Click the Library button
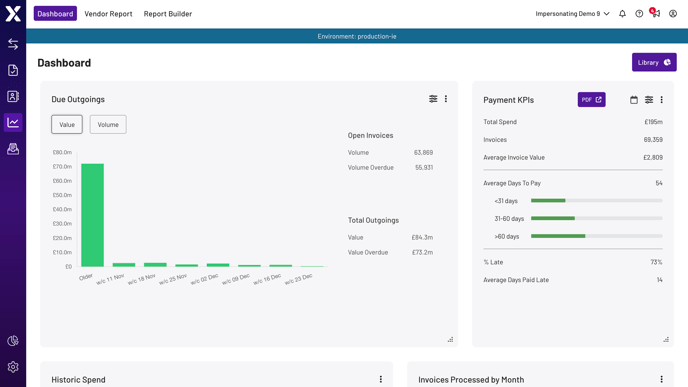This screenshot has height=387, width=688. click(654, 62)
